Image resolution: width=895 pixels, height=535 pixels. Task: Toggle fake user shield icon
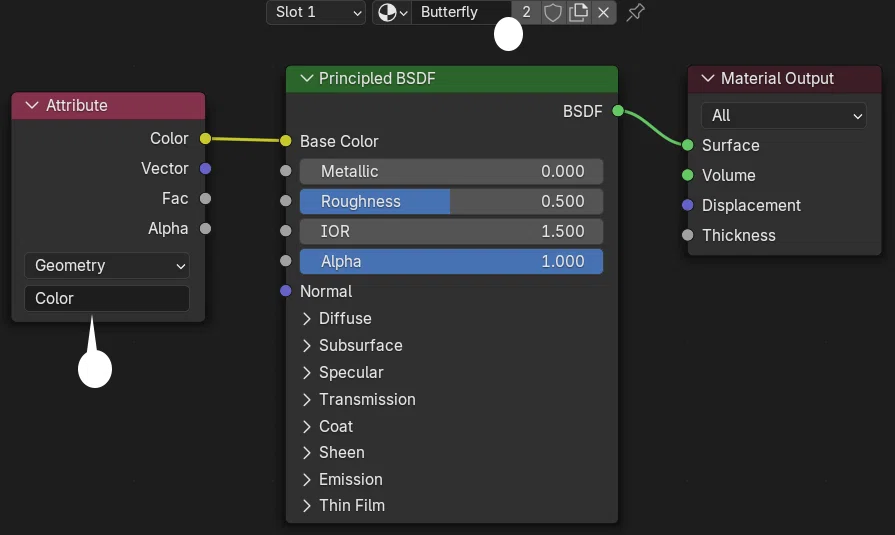(x=553, y=12)
